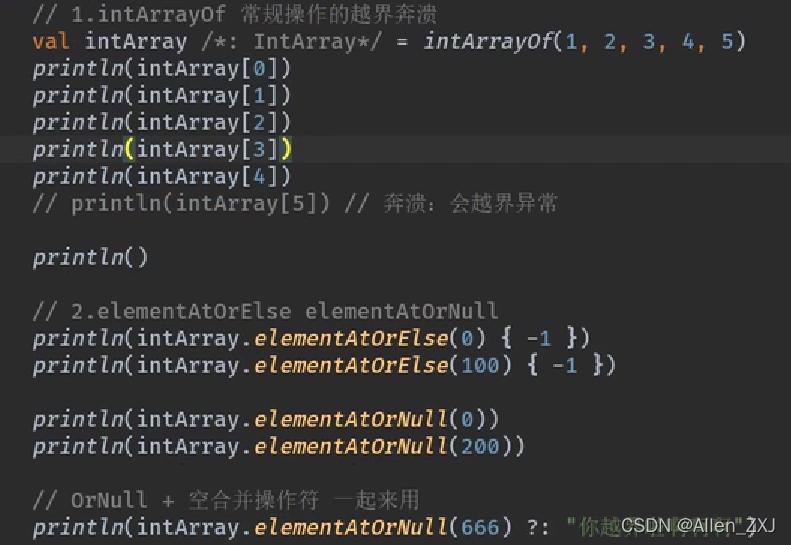Click 'elementAtOrNull' in the (666) call
This screenshot has width=791, height=545.
(x=351, y=527)
